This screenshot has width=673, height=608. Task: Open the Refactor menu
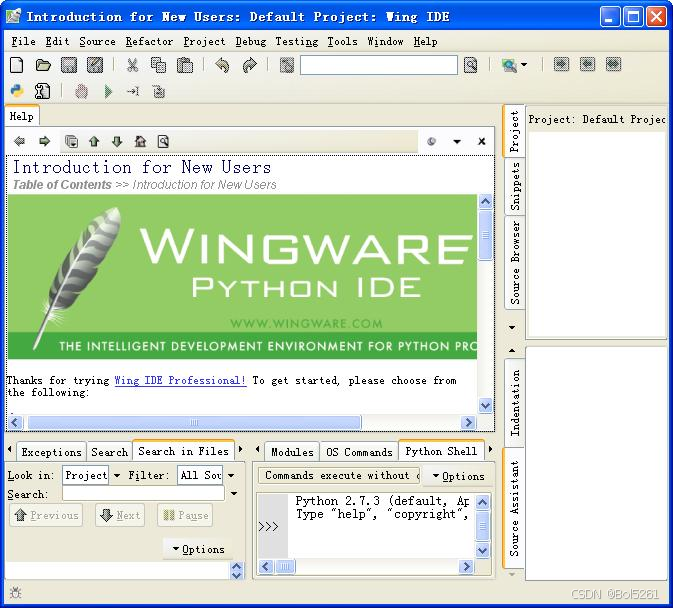(x=149, y=42)
